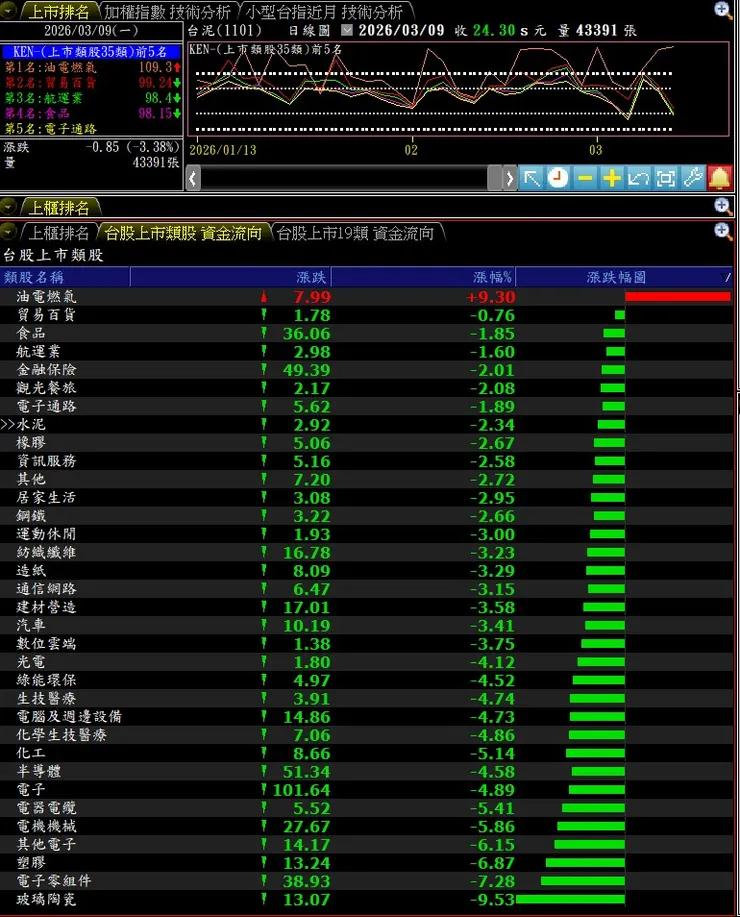Select ranking entry 第1名:油電燃氣

pos(92,67)
